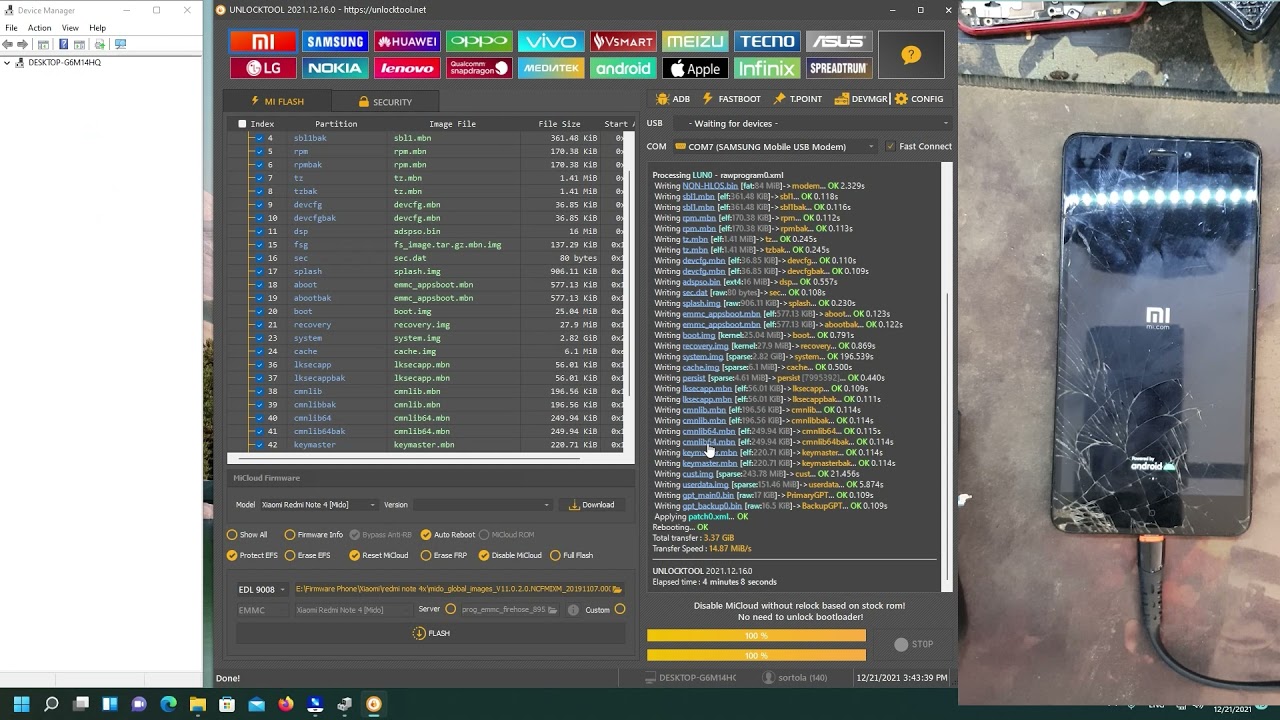1280x720 pixels.
Task: Select the Android brand logo
Action: [623, 68]
